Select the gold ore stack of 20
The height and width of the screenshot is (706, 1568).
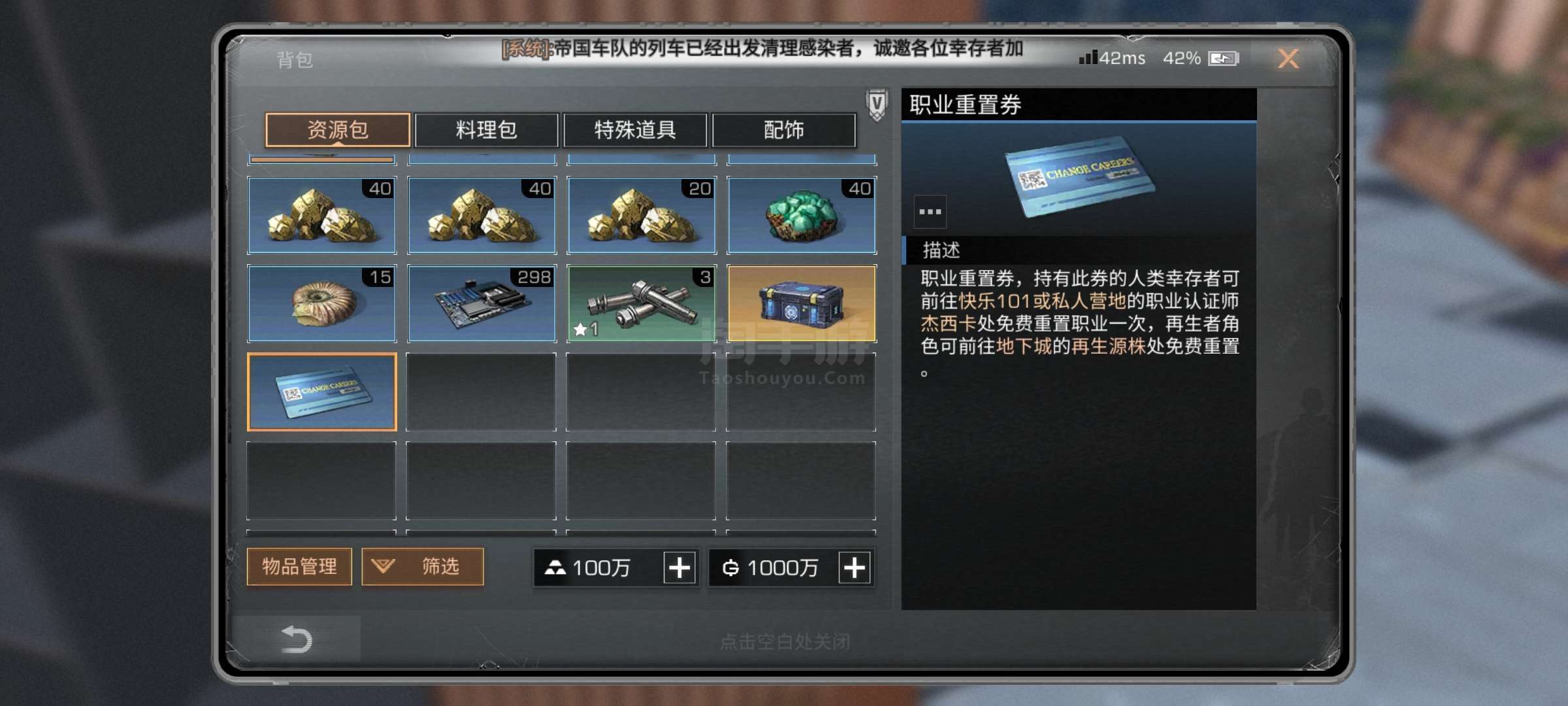(642, 215)
